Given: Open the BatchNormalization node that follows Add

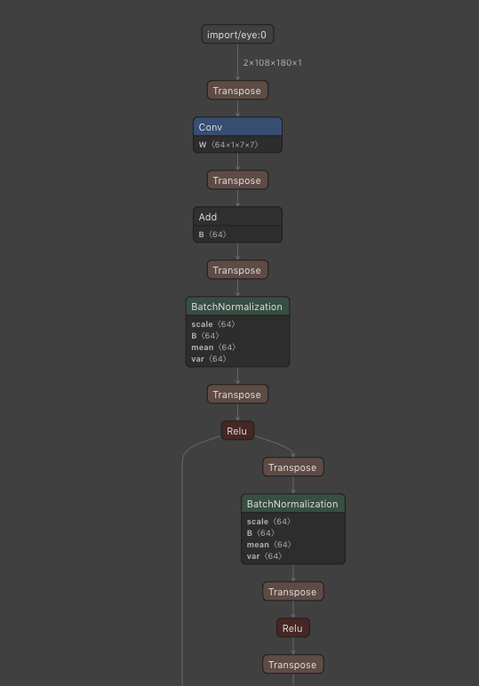Looking at the screenshot, I should pos(238,306).
